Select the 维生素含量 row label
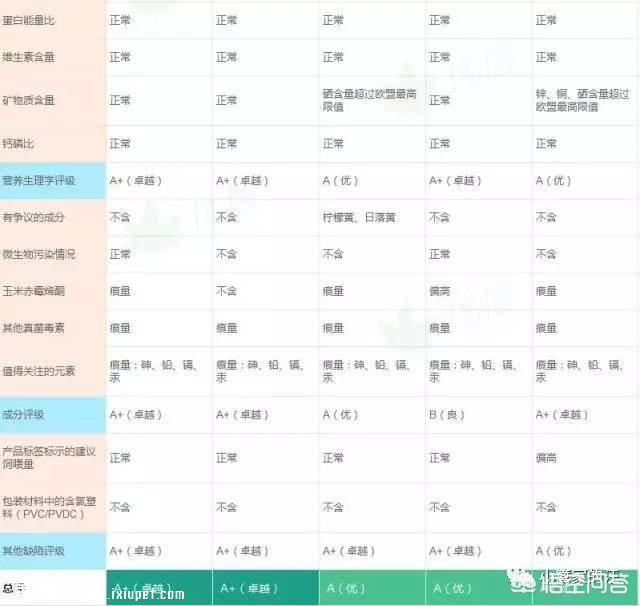 [28, 57]
